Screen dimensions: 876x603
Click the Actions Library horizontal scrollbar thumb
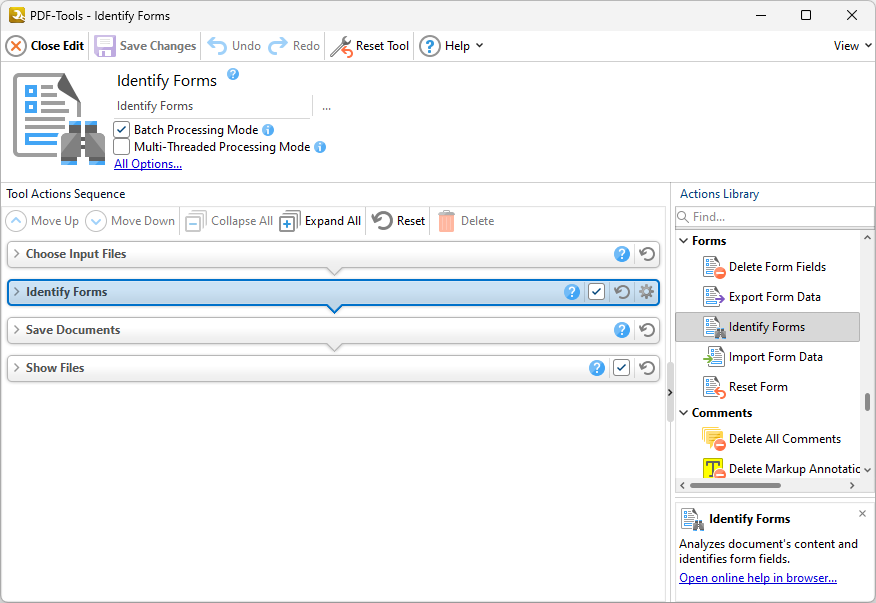click(735, 486)
